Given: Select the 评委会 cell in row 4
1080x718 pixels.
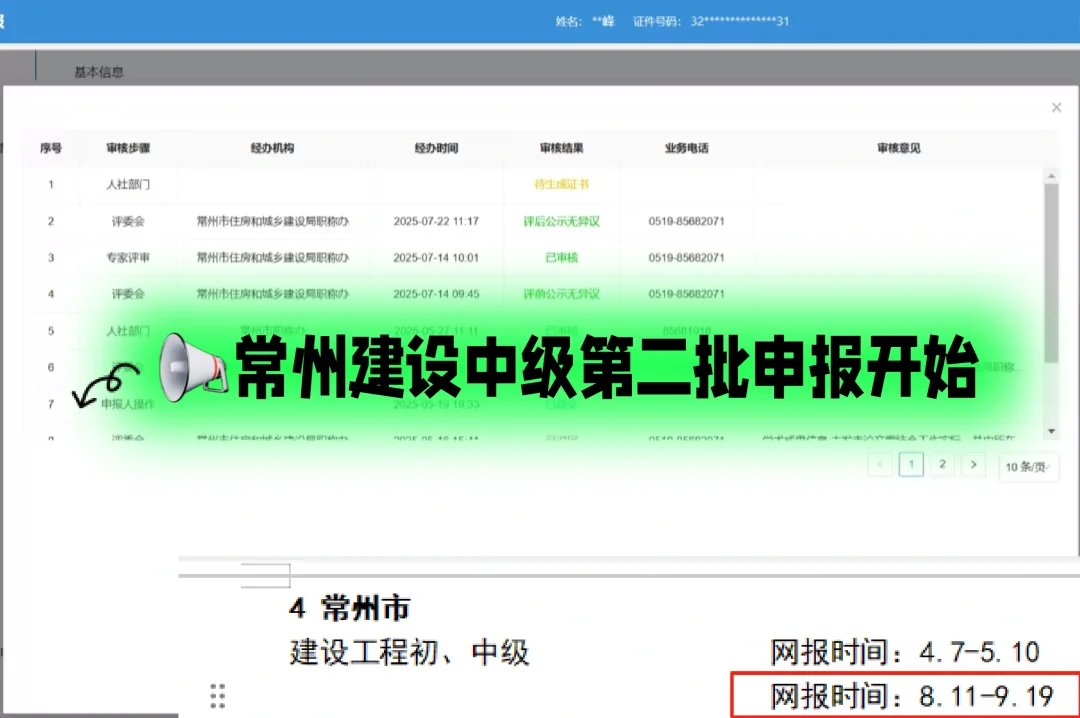Looking at the screenshot, I should [128, 294].
